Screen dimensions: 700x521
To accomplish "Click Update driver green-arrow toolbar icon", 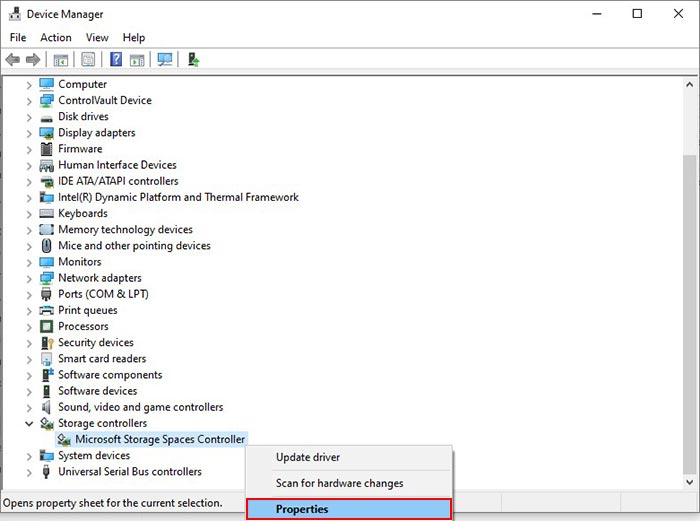I will pos(193,59).
